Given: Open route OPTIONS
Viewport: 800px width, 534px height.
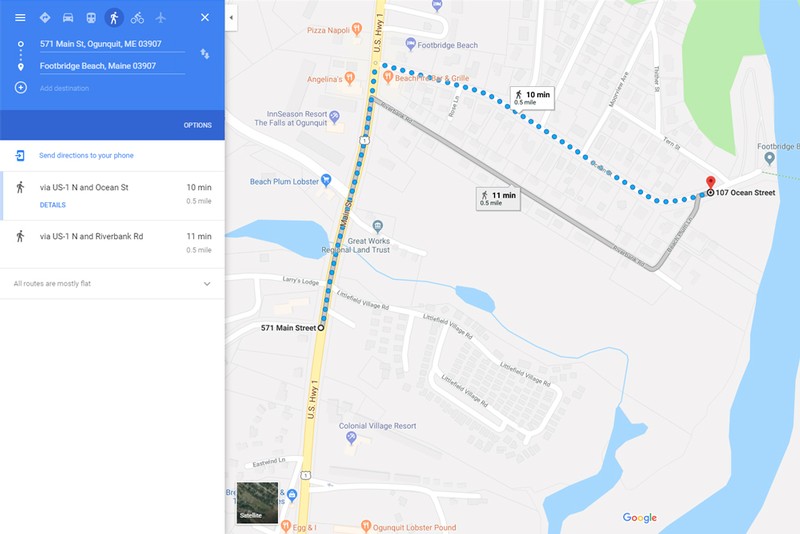Looking at the screenshot, I should (x=197, y=125).
